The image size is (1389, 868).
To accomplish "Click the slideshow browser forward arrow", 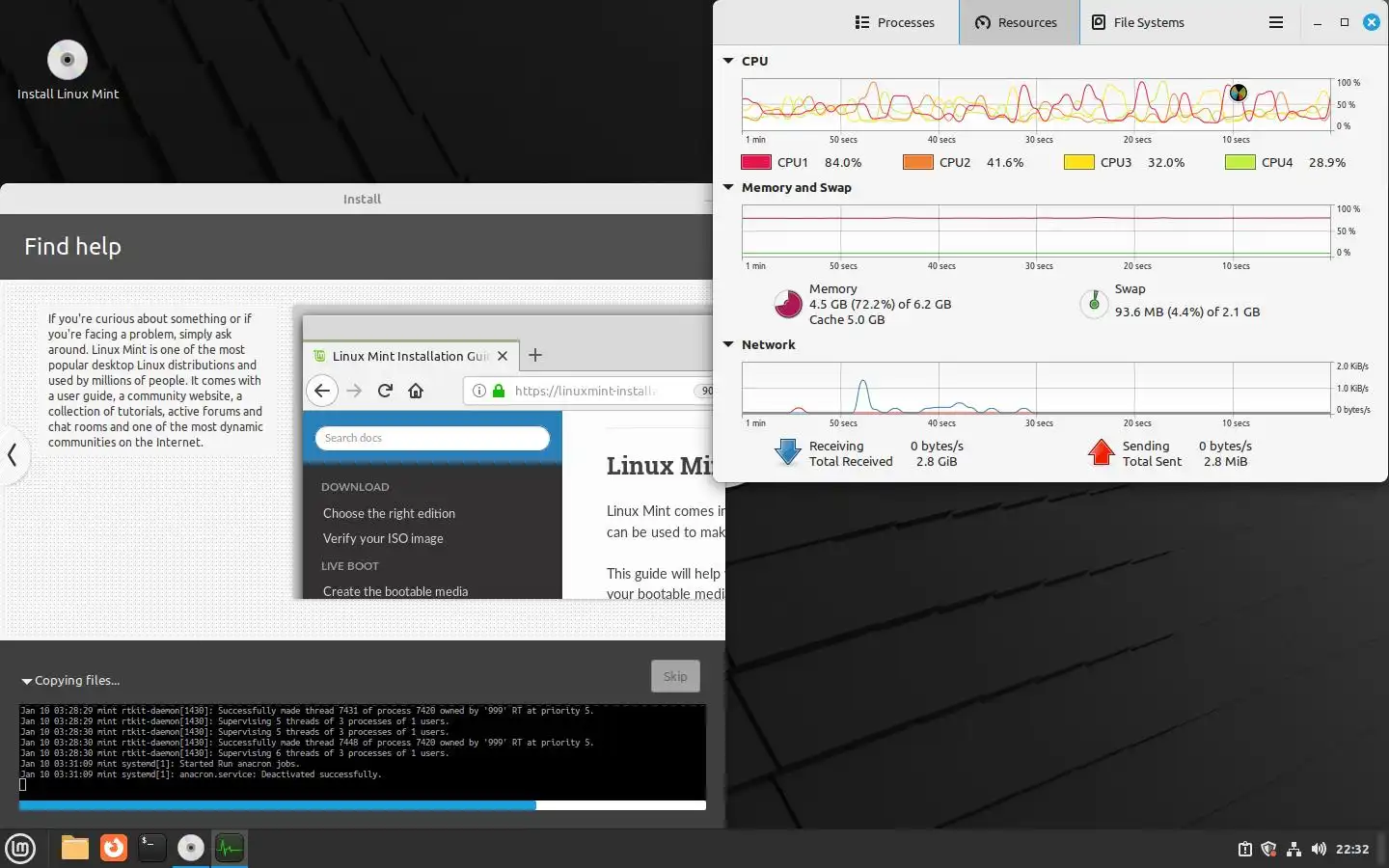I will [354, 391].
